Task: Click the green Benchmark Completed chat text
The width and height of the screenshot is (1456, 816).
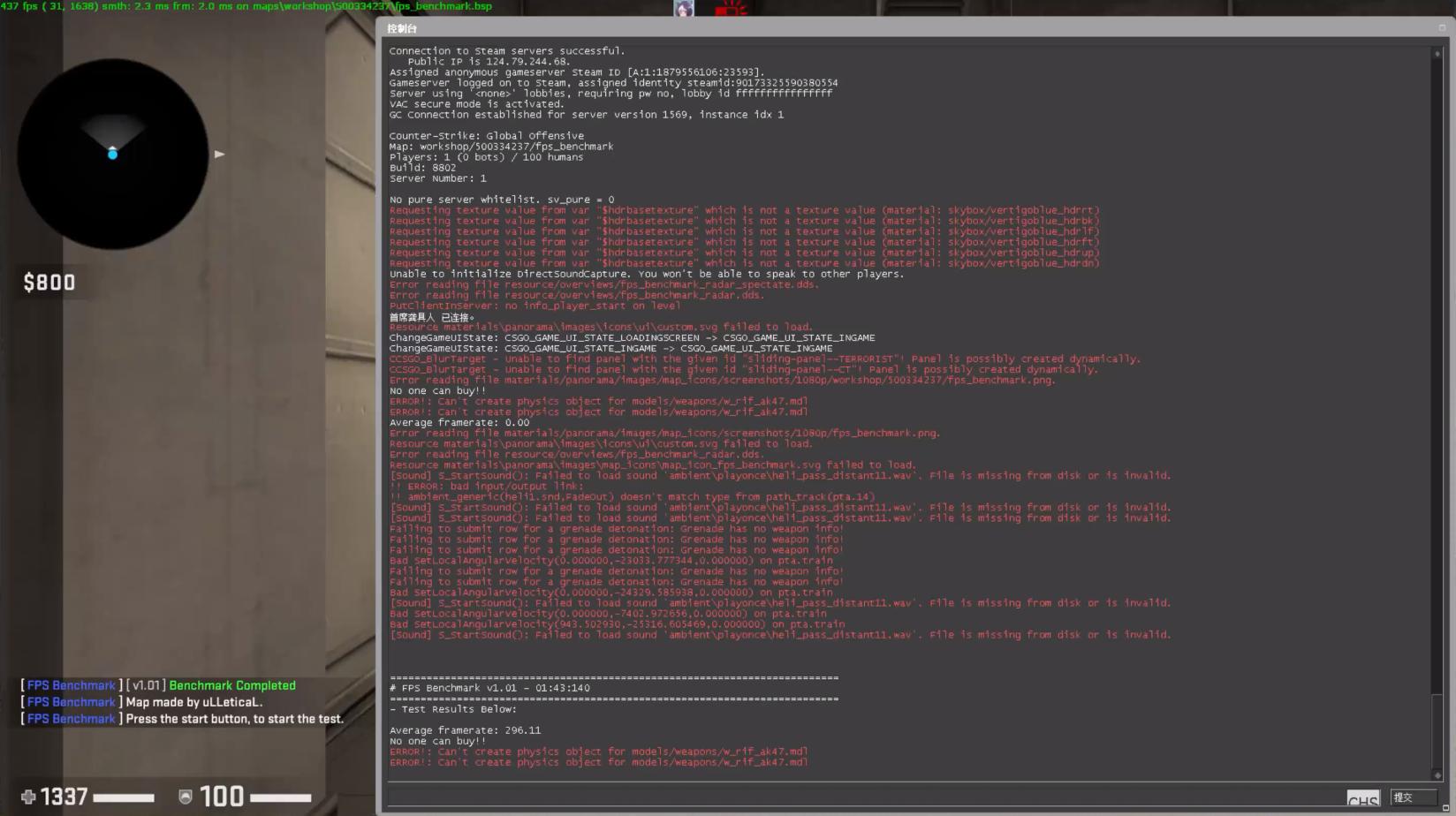Action: click(232, 685)
